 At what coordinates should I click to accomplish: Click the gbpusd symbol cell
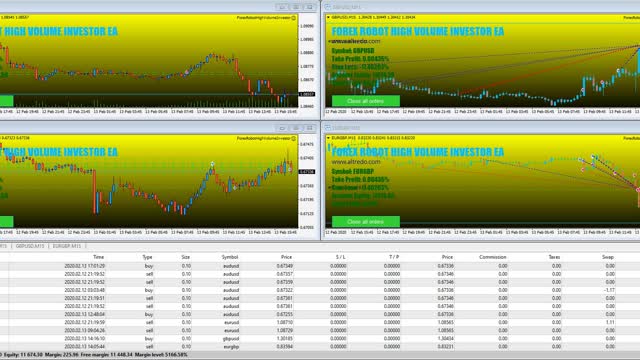pyautogui.click(x=231, y=338)
